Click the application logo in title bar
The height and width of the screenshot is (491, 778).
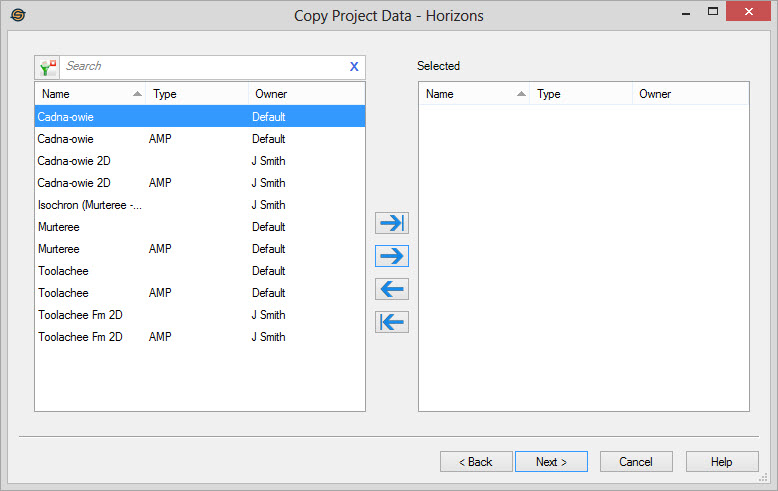coord(18,15)
